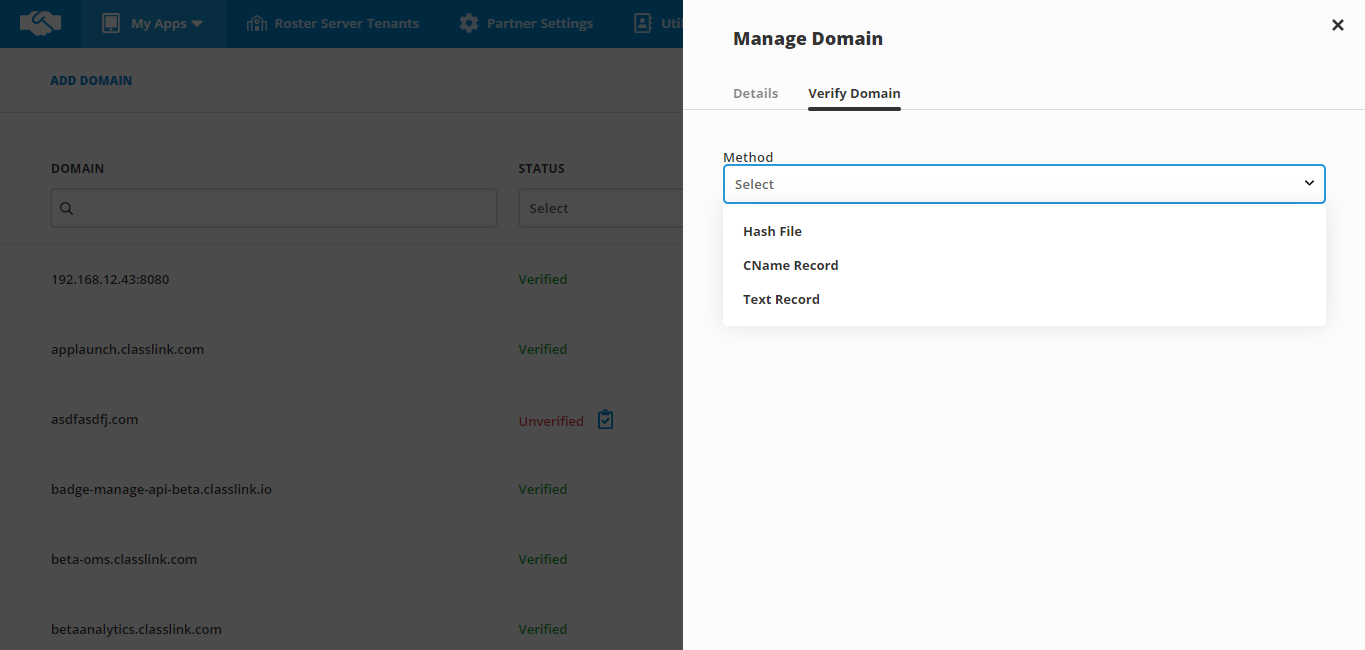Click domain 192.168.12.43:8080
Viewport: 1365px width, 650px height.
coord(110,279)
